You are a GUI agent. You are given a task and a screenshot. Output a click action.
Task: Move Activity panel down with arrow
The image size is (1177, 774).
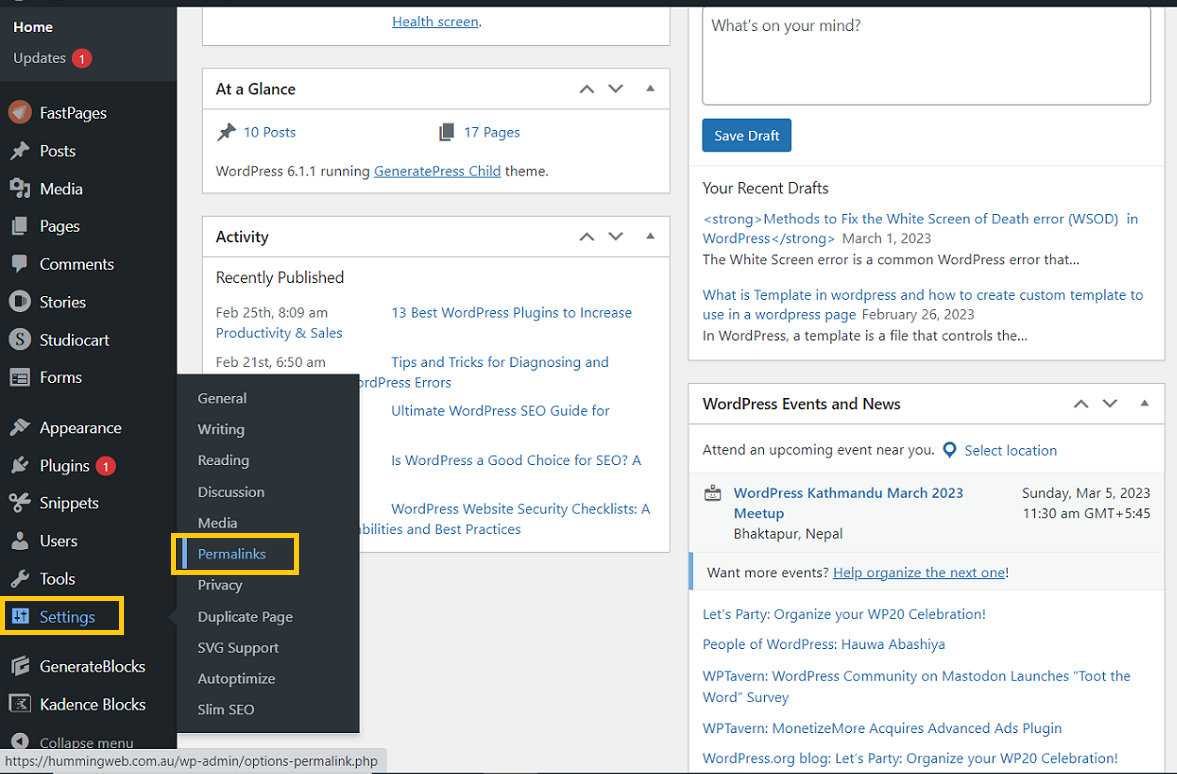616,237
